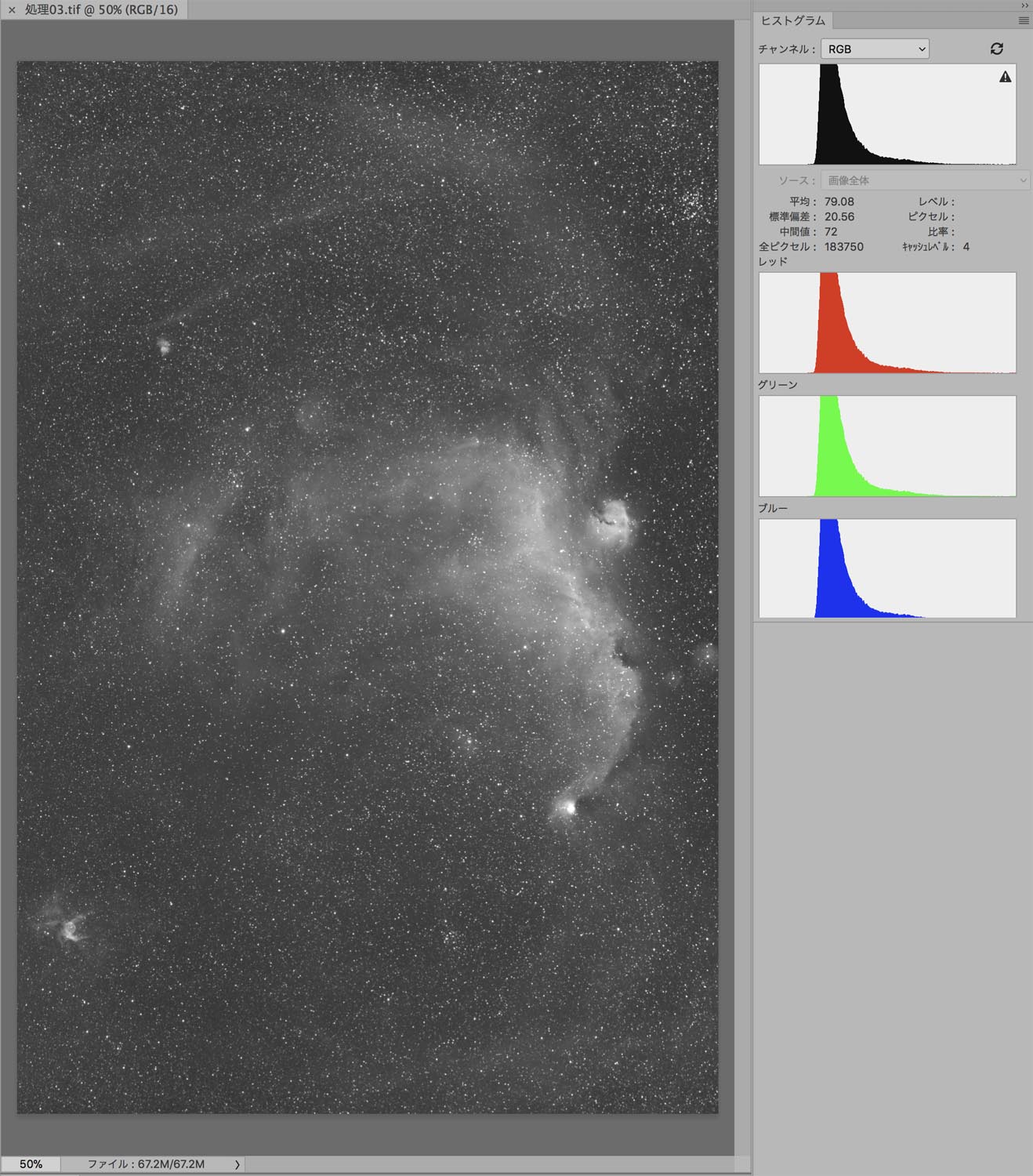
Task: Click the green channel histogram graph
Action: click(887, 446)
